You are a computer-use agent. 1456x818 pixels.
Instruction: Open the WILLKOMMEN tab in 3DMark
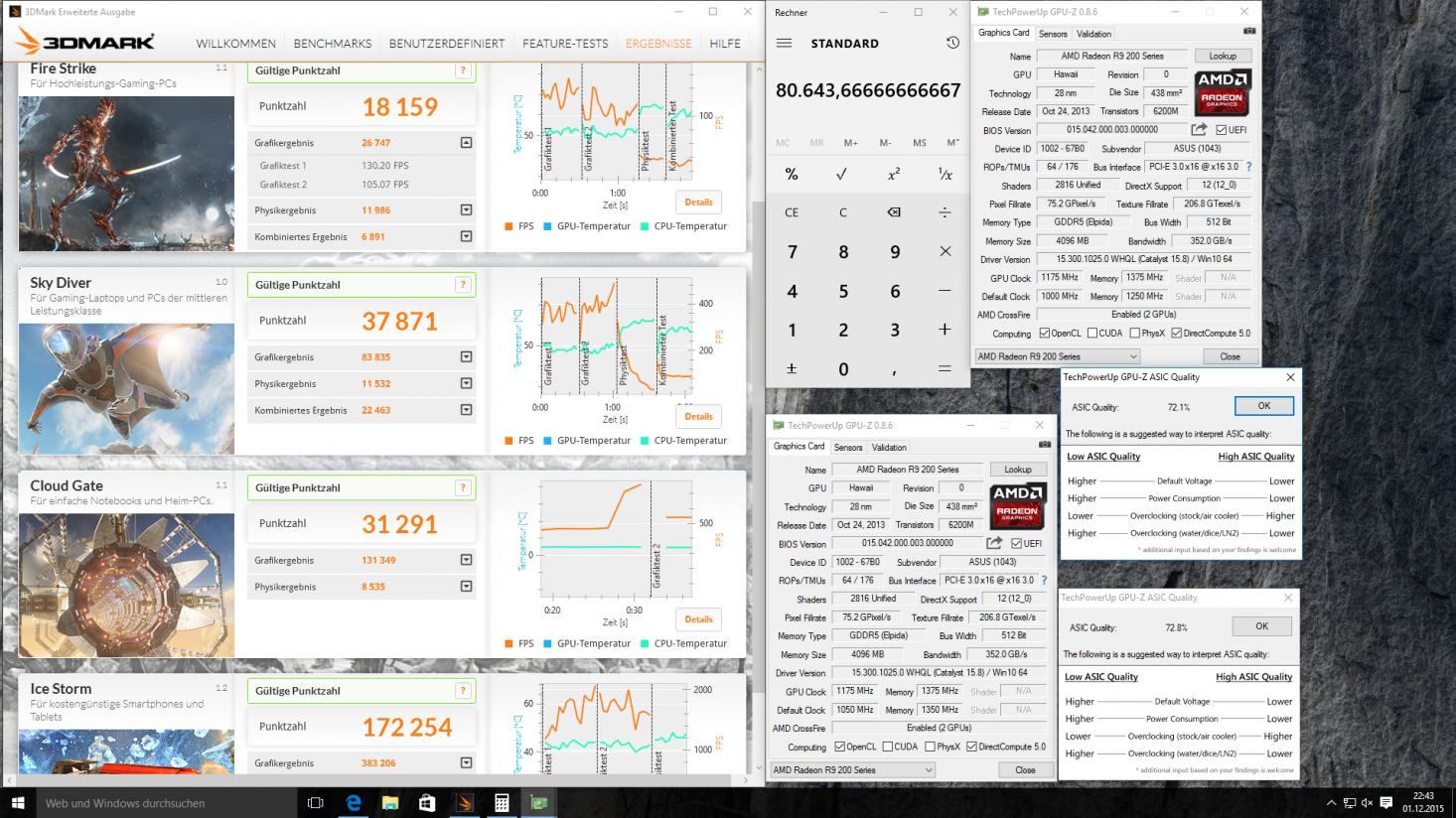tap(235, 44)
